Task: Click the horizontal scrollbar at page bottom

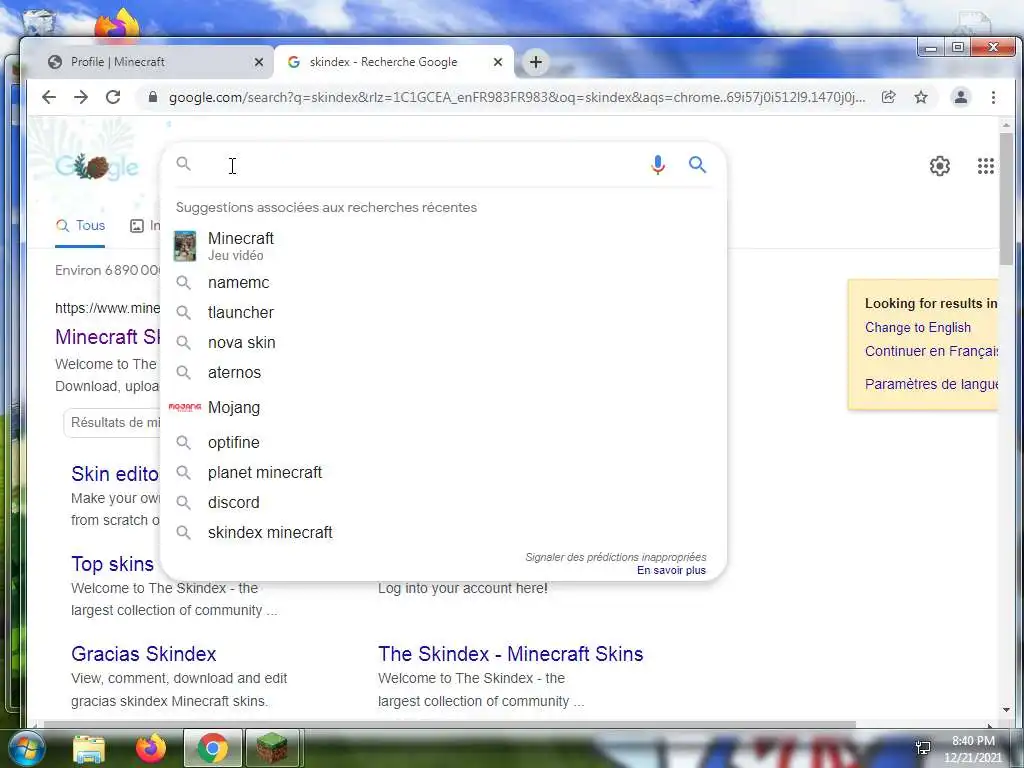Action: [449, 724]
